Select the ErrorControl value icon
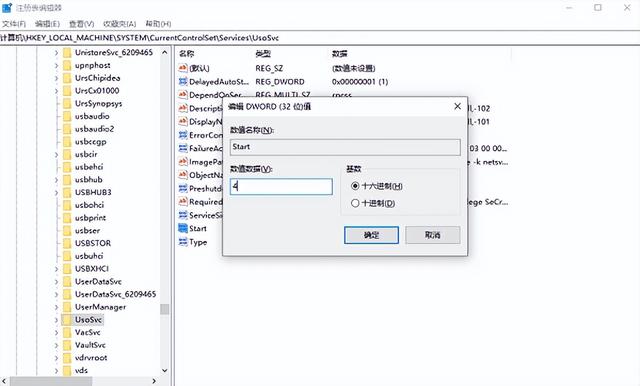Screen dimensions: 640x386 pyautogui.click(x=183, y=135)
